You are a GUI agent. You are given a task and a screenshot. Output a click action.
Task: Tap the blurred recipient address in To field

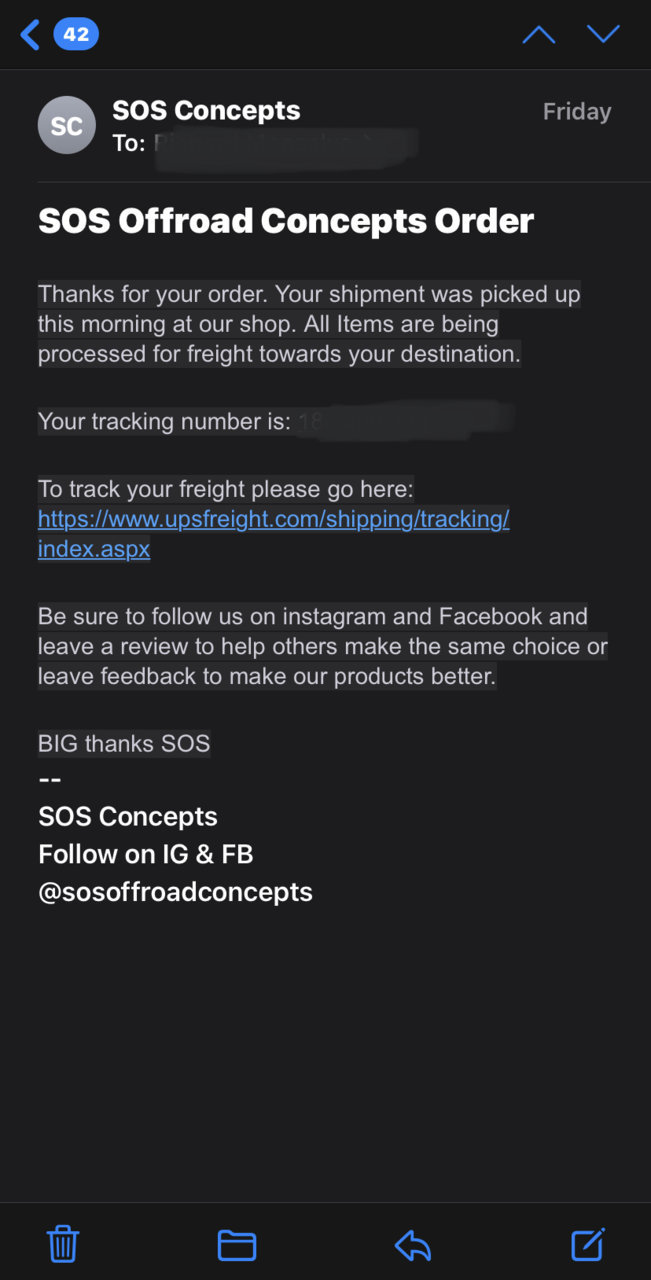pyautogui.click(x=284, y=143)
